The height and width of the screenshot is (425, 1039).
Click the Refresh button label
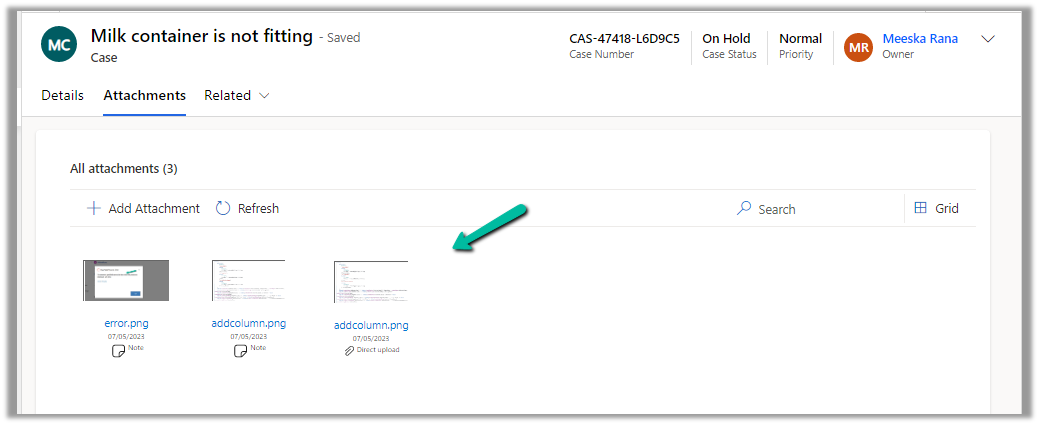click(258, 209)
